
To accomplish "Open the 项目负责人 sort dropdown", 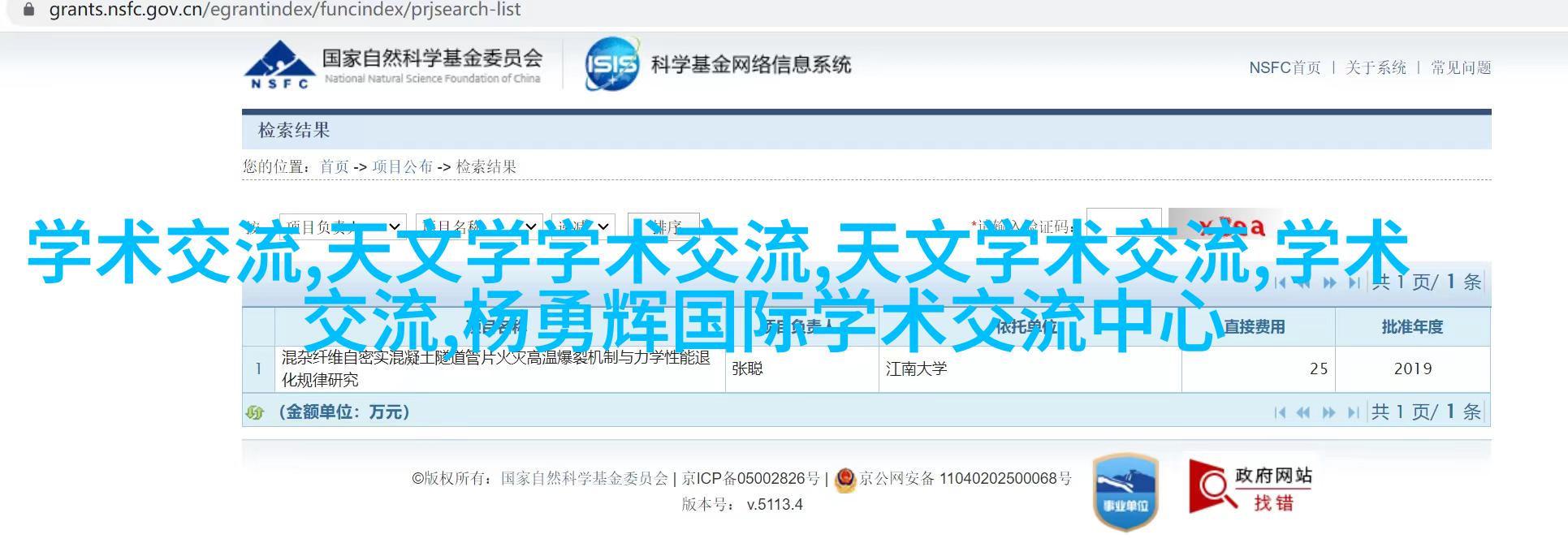I will point(342,226).
